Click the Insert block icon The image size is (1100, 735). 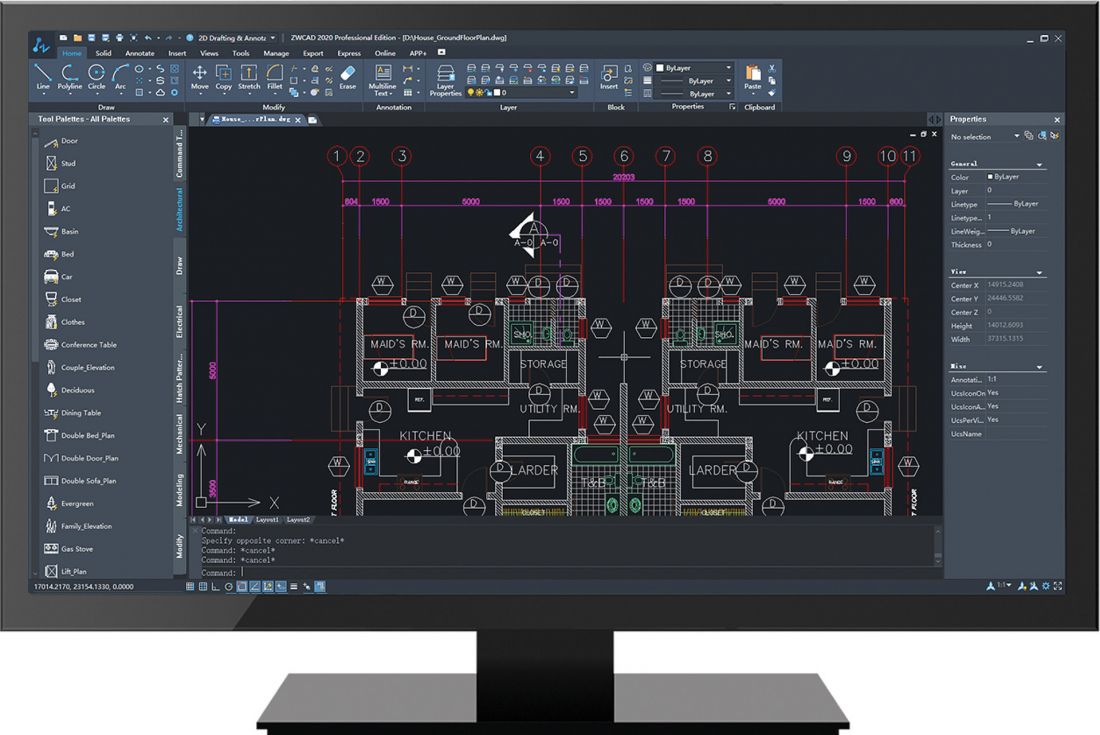[608, 76]
